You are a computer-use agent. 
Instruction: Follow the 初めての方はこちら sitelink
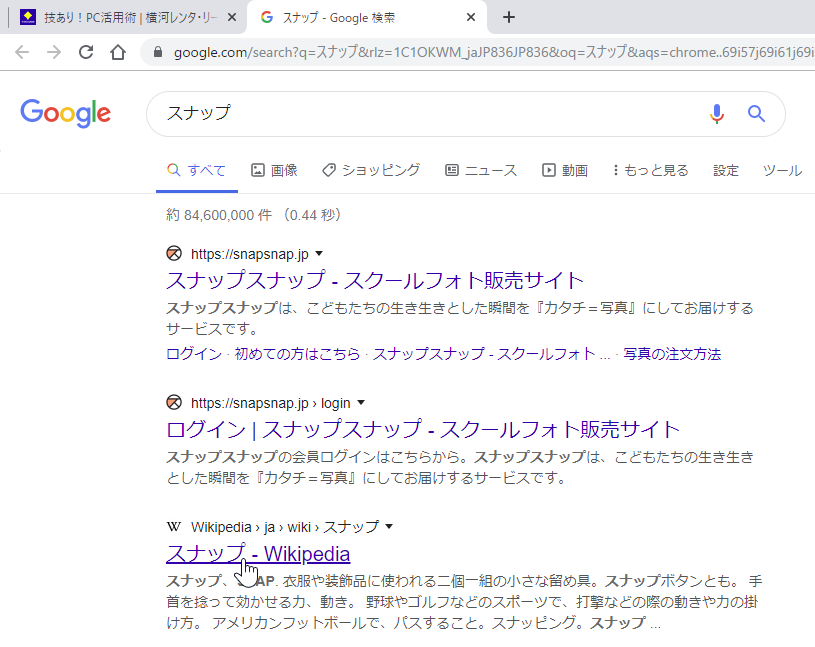(x=297, y=354)
